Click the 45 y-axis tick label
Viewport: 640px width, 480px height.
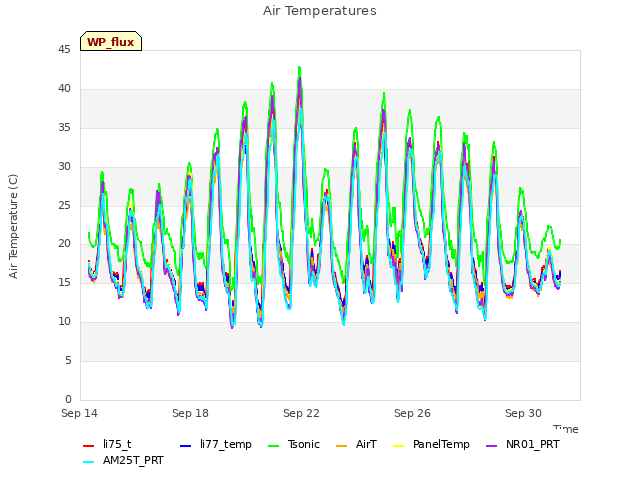[64, 50]
